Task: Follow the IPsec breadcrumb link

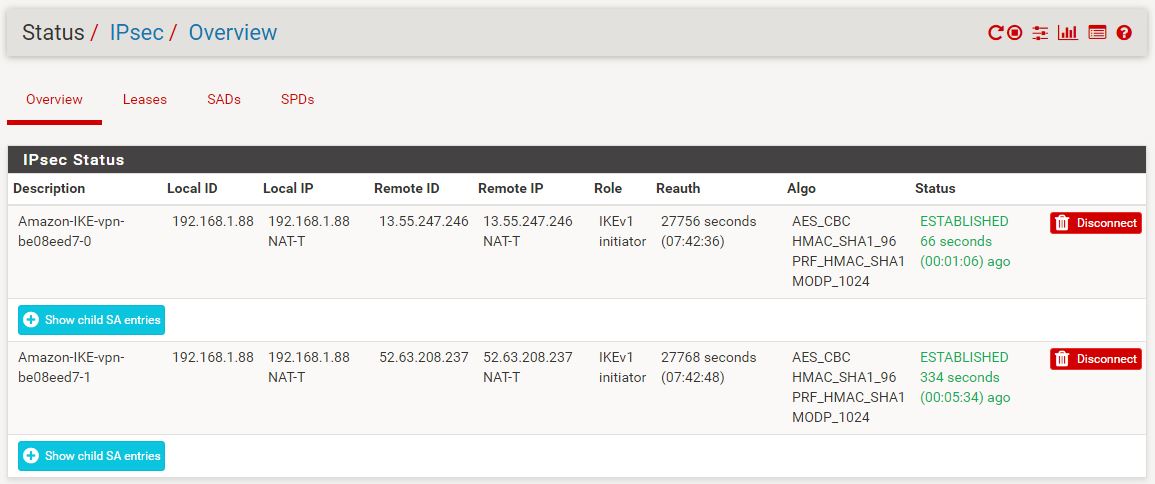Action: pyautogui.click(x=136, y=32)
